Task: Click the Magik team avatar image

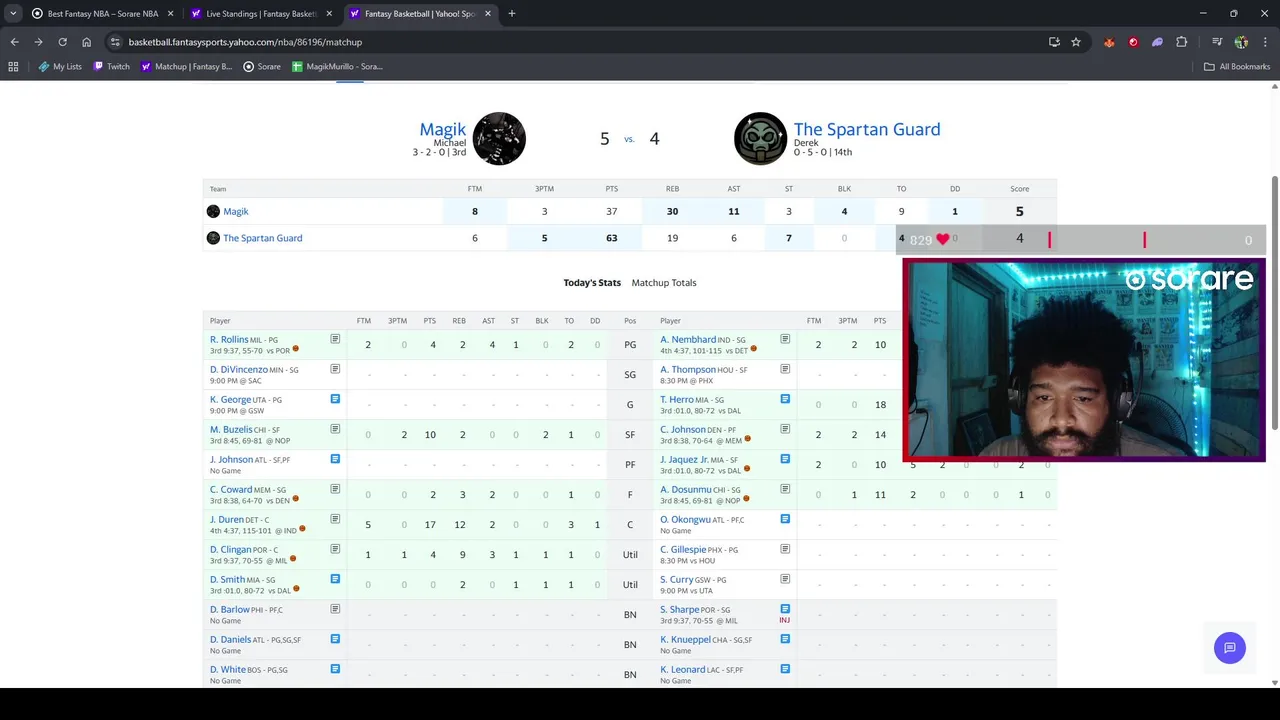Action: [x=499, y=138]
